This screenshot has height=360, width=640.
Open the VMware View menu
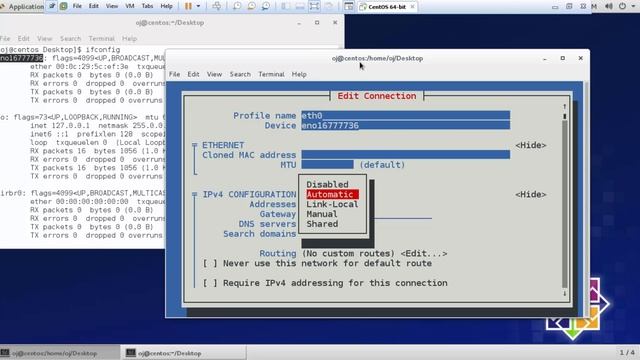111,6
